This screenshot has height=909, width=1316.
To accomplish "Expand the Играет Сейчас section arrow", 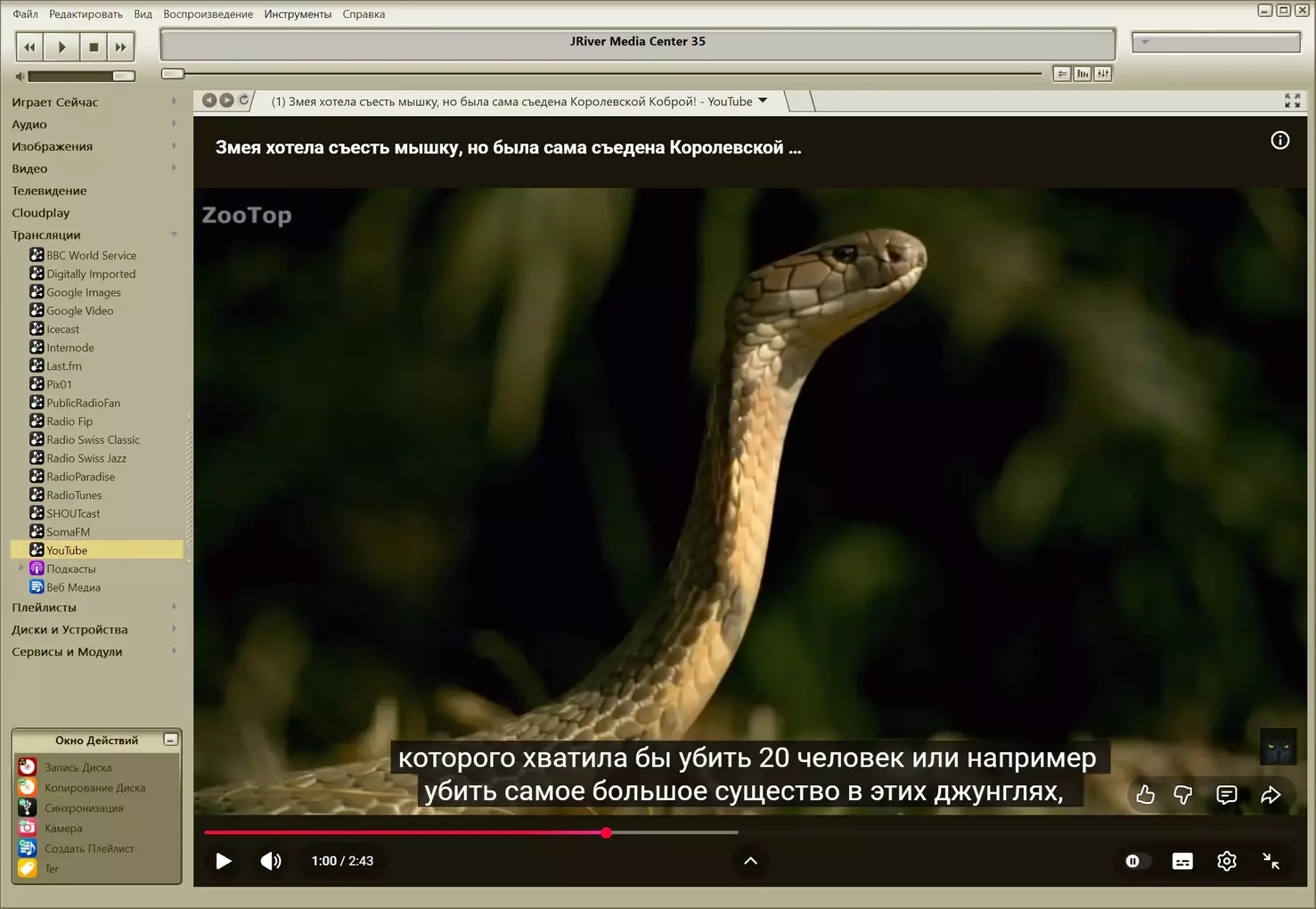I will pyautogui.click(x=174, y=102).
